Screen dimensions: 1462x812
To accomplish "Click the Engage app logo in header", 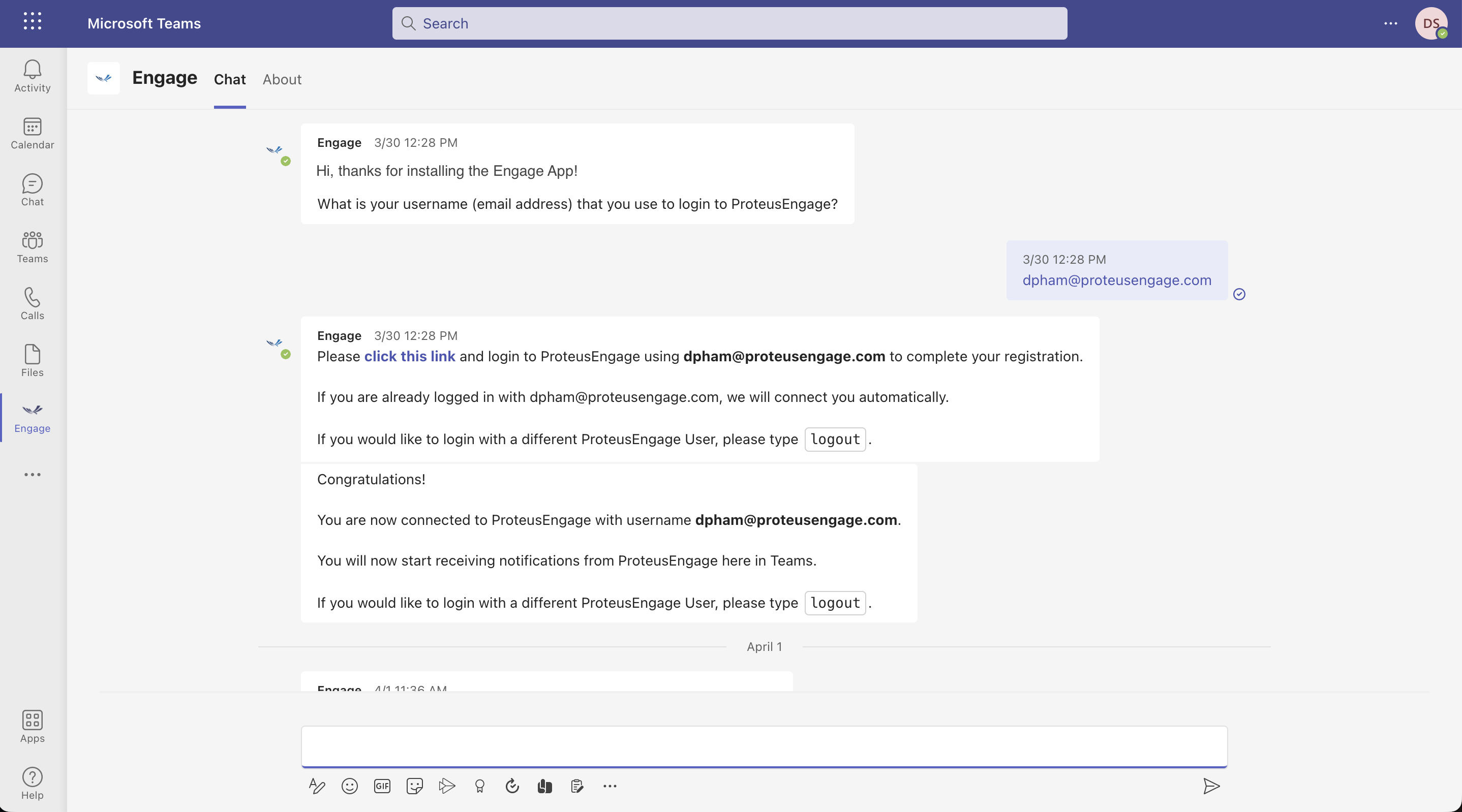I will click(x=103, y=78).
